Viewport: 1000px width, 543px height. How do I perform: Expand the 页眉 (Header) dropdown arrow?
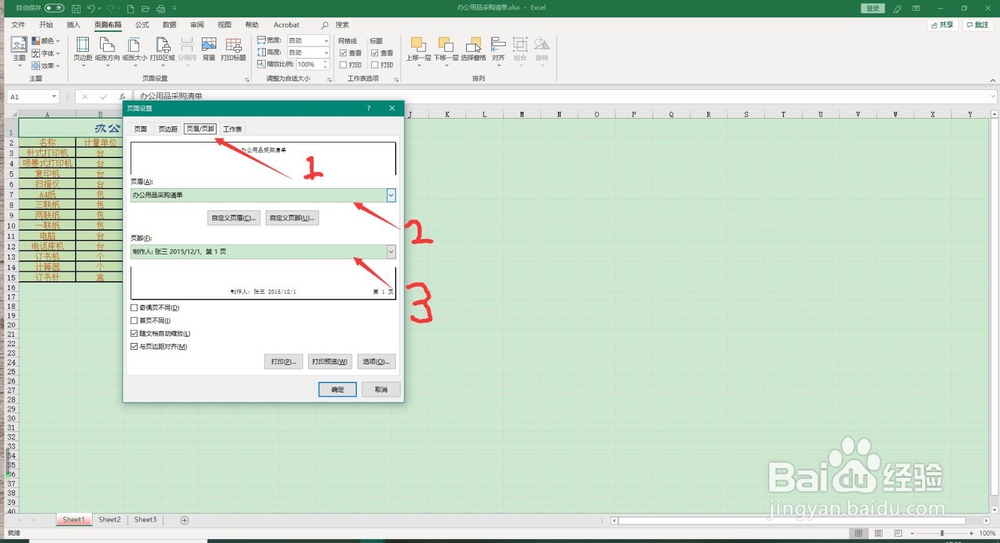[x=391, y=195]
